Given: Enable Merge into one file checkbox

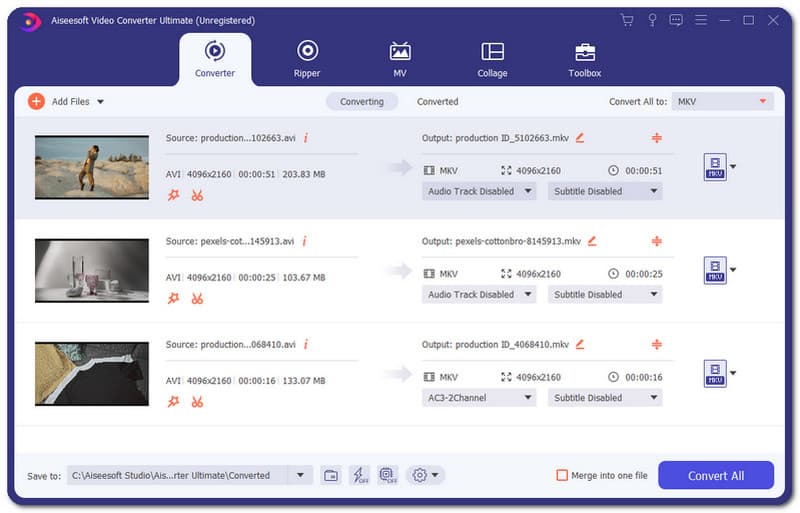Looking at the screenshot, I should 562,475.
